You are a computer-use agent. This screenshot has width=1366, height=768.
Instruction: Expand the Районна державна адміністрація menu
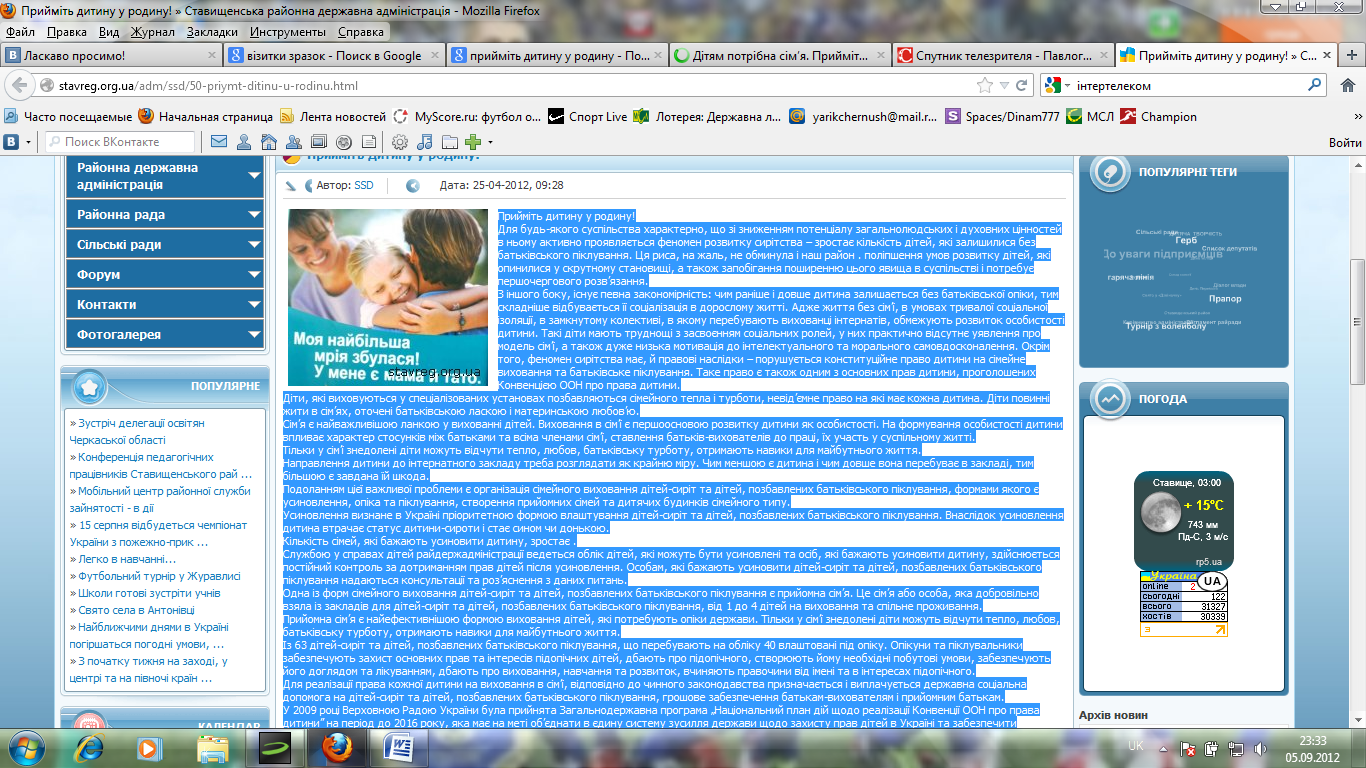[x=252, y=177]
